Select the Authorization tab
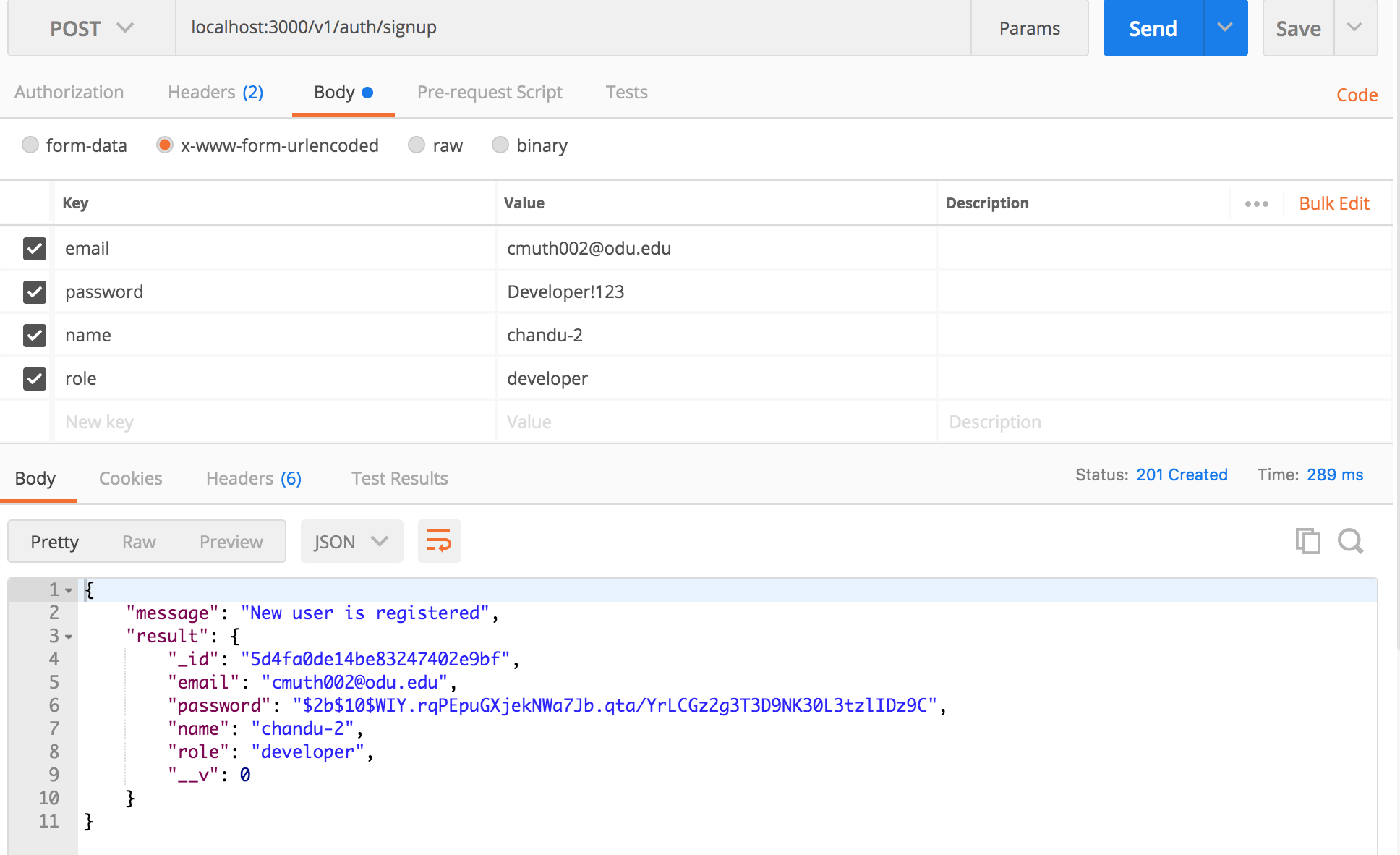The image size is (1400, 855). click(70, 92)
